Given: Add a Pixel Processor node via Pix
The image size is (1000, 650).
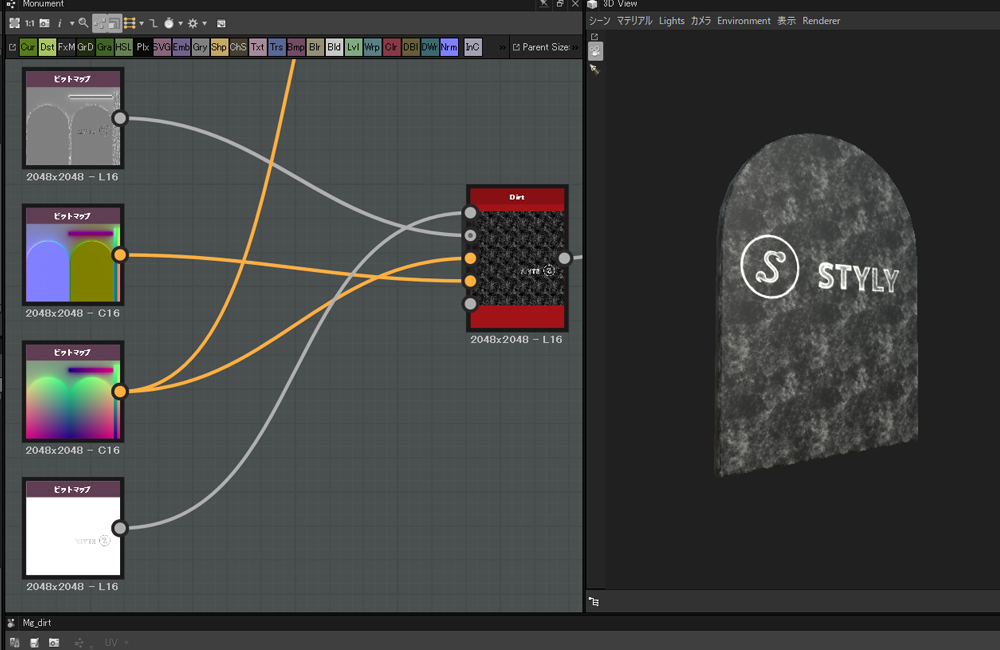Looking at the screenshot, I should coord(143,47).
